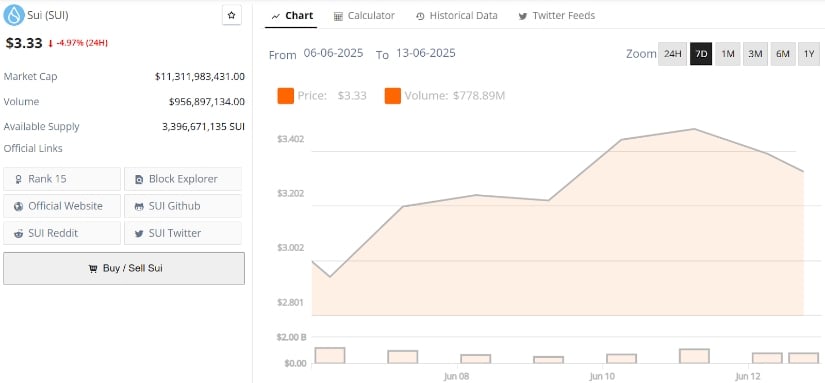Image resolution: width=825 pixels, height=383 pixels.
Task: Open the Chart tab
Action: pos(292,16)
